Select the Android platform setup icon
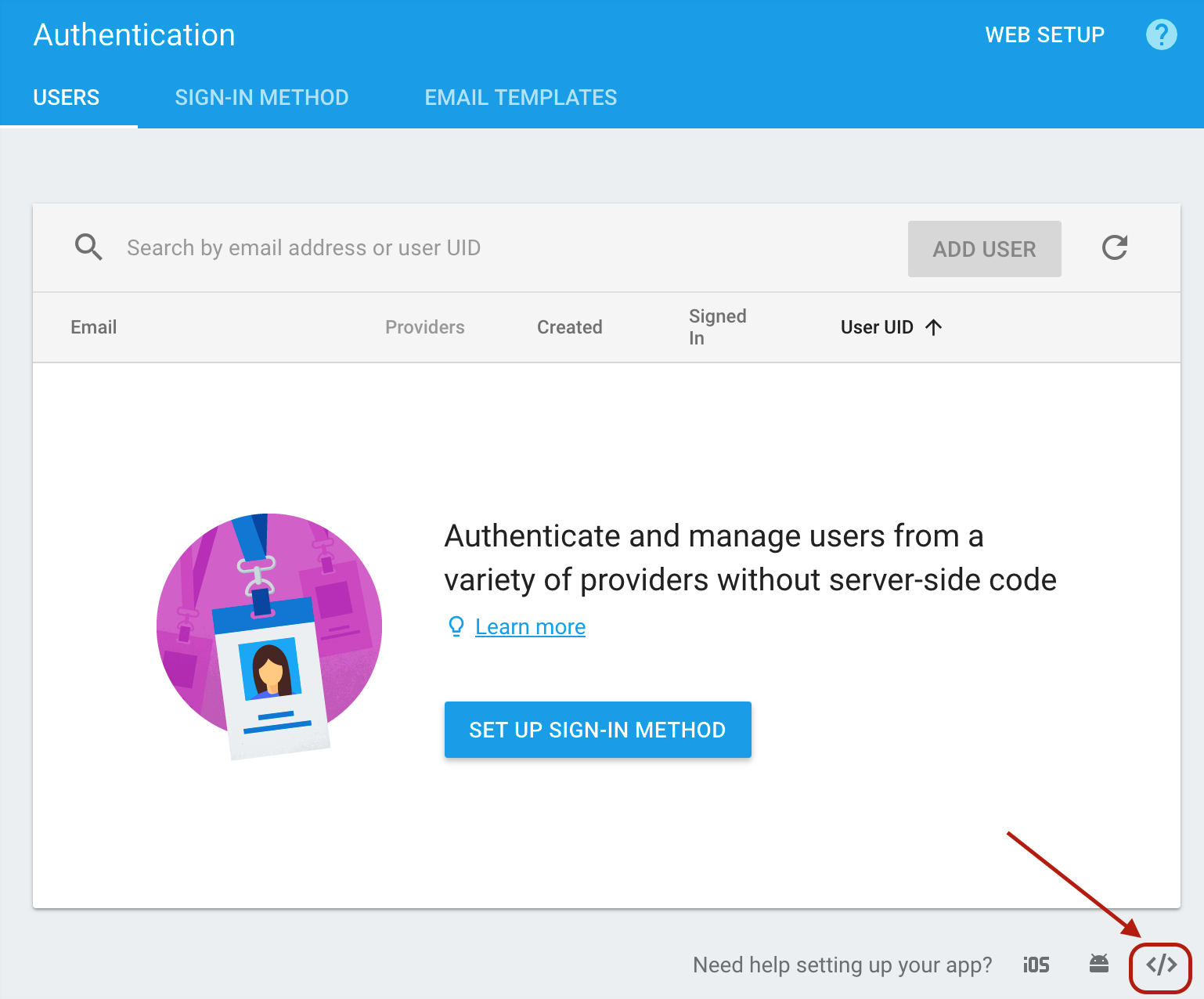 (1098, 965)
